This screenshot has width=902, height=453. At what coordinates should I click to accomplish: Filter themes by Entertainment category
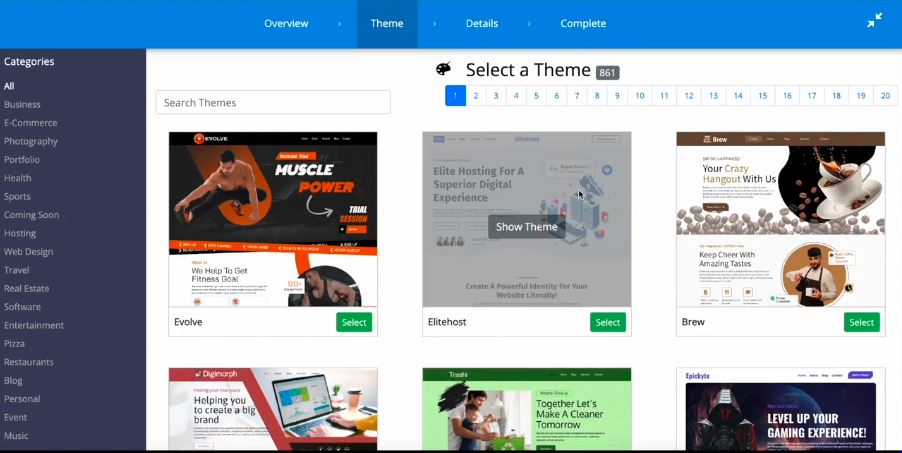(x=33, y=325)
